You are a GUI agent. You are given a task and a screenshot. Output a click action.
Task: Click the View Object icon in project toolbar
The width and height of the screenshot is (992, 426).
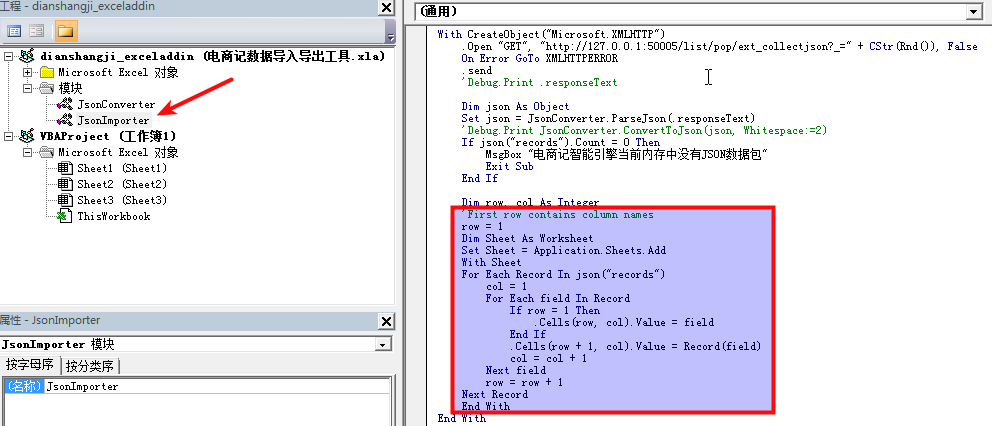(x=36, y=32)
